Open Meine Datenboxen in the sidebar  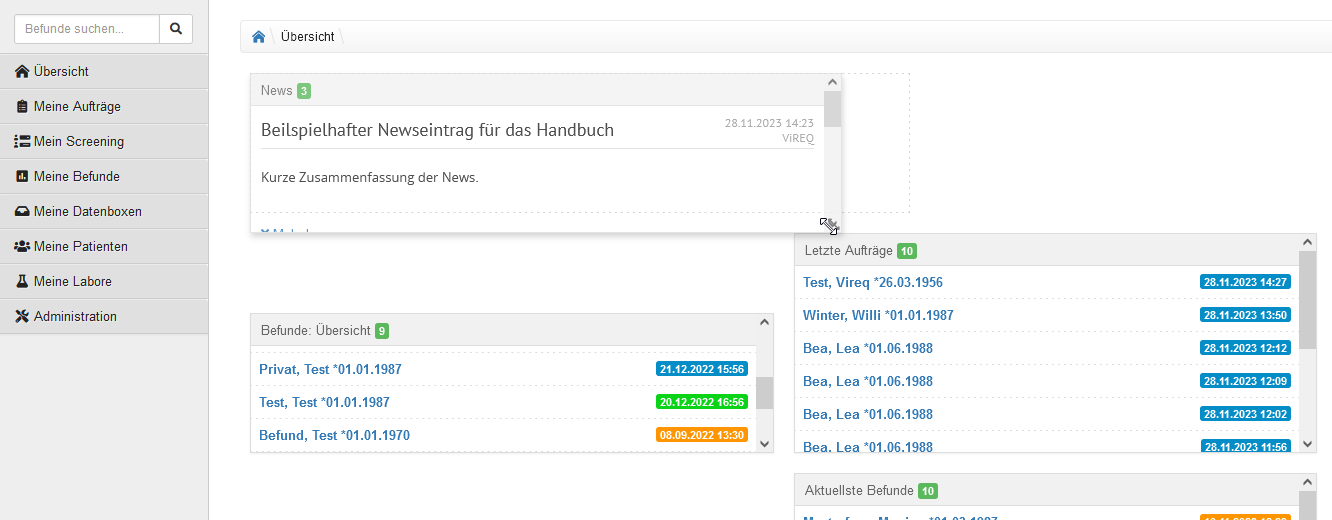[104, 211]
